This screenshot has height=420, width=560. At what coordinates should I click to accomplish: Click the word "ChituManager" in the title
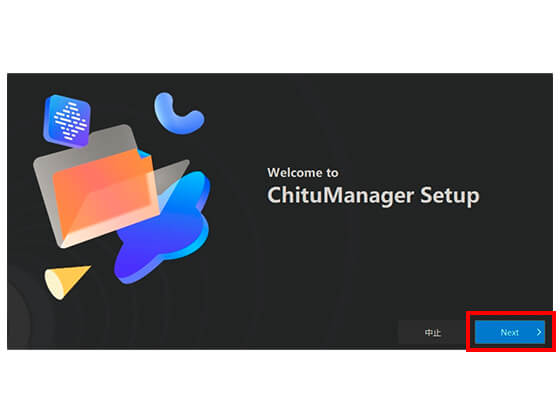[x=340, y=196]
